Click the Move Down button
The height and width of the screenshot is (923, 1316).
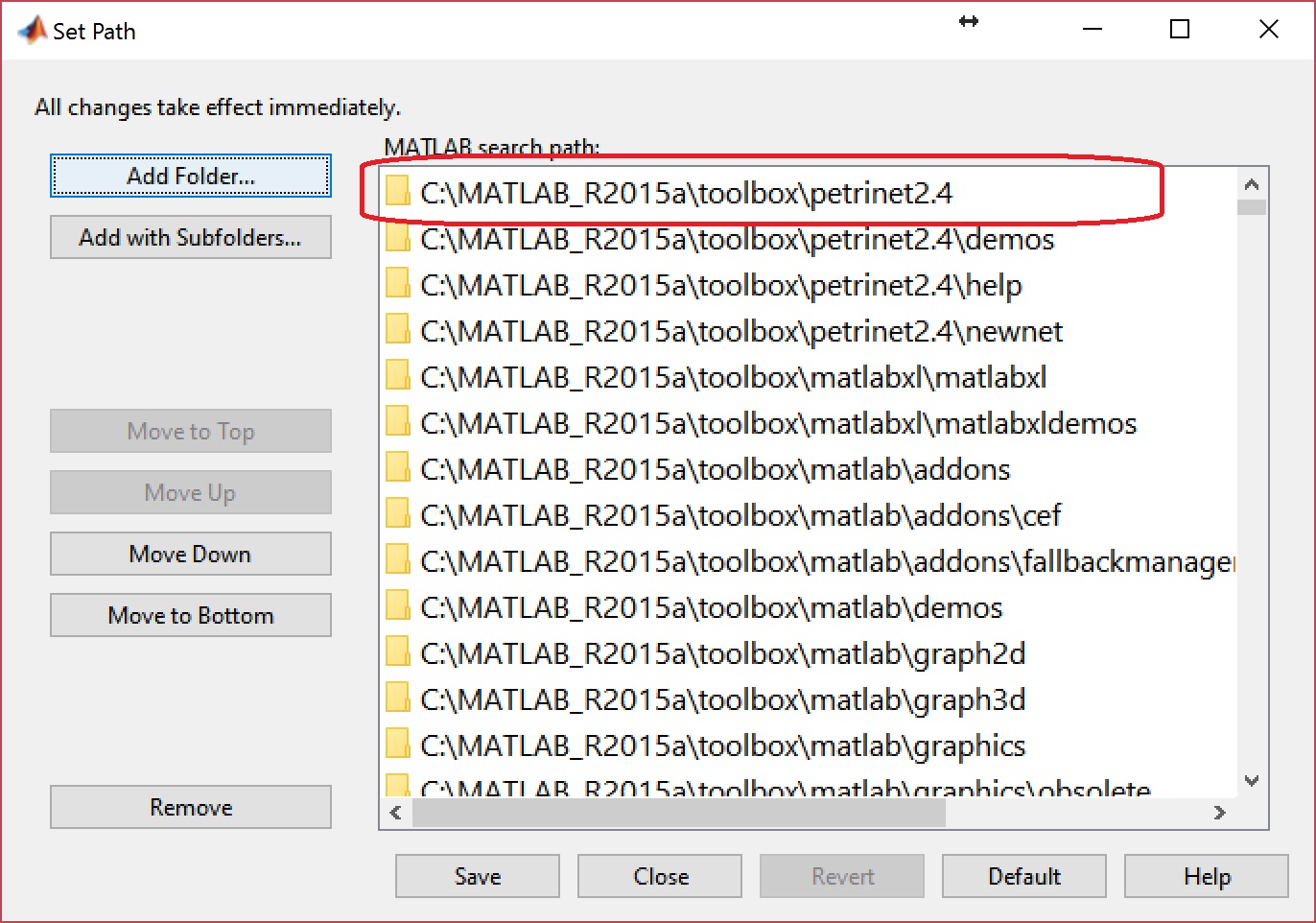pyautogui.click(x=190, y=554)
